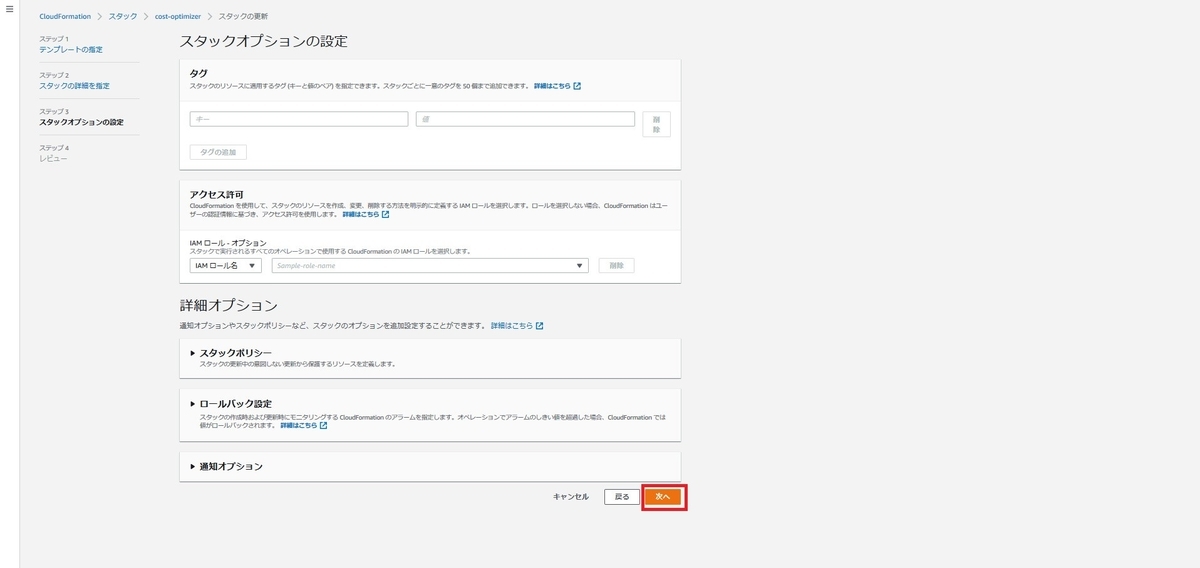This screenshot has width=1200, height=568.
Task: Select current step スタックオプションの設定
Action: (x=81, y=122)
